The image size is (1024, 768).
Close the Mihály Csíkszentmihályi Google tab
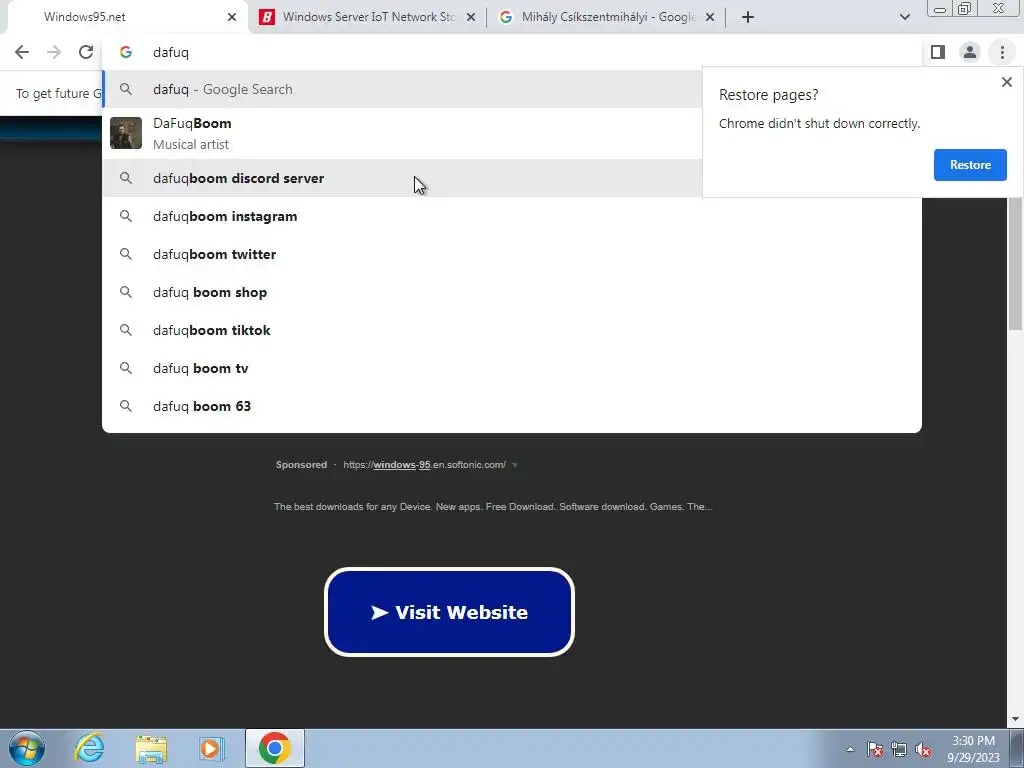pyautogui.click(x=710, y=17)
